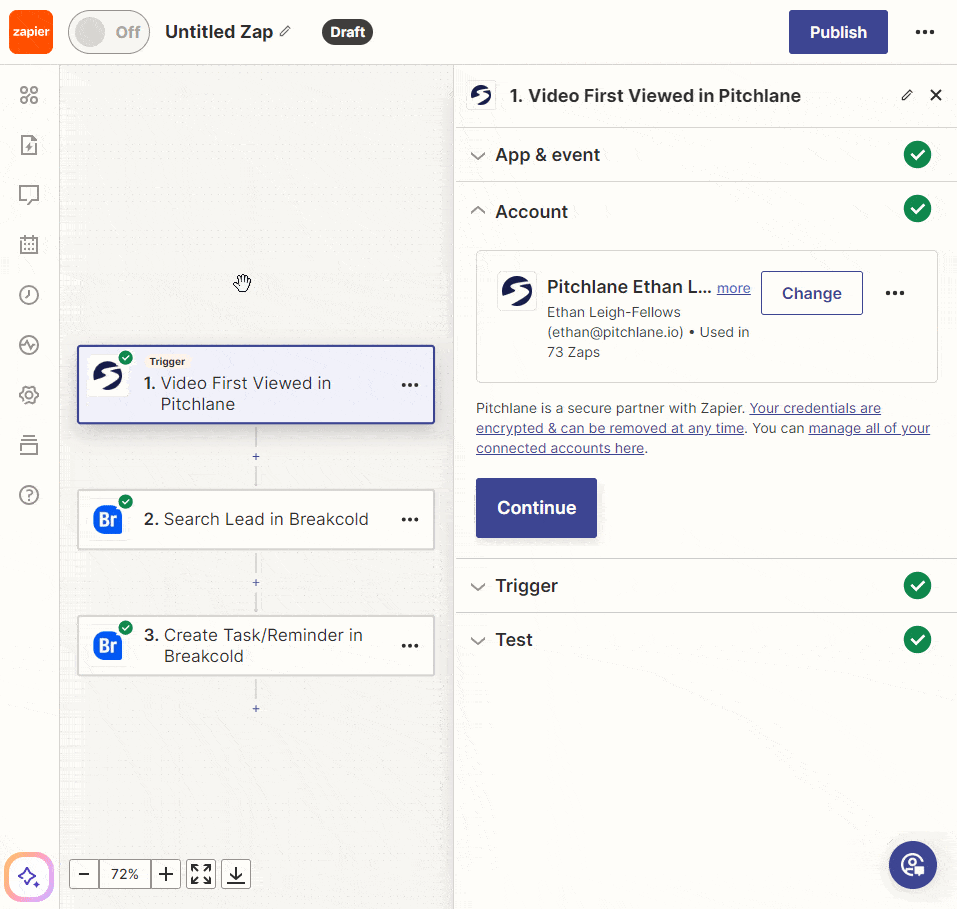Collapse the Account section
The image size is (957, 909).
(706, 211)
